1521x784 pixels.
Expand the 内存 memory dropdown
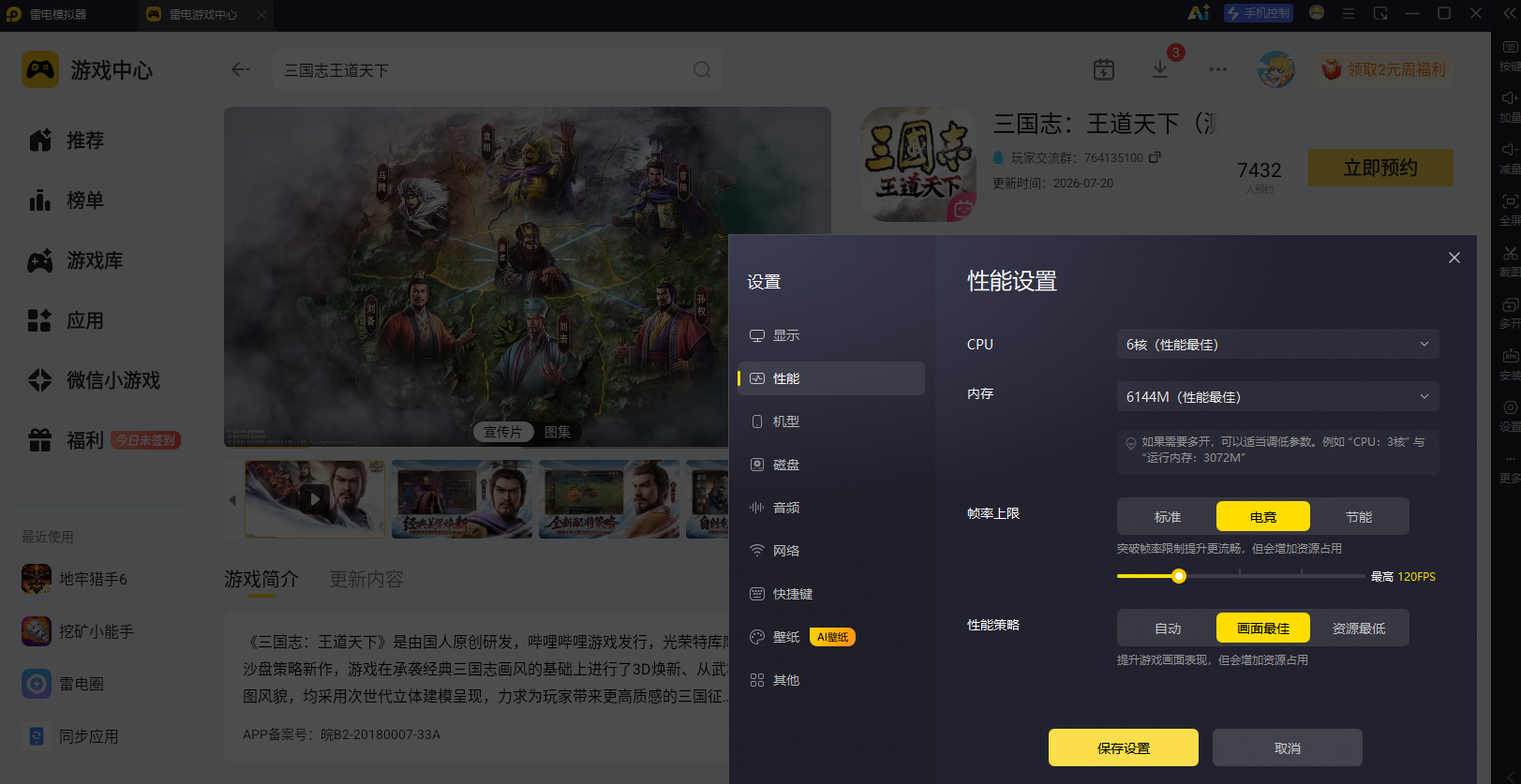(x=1277, y=397)
